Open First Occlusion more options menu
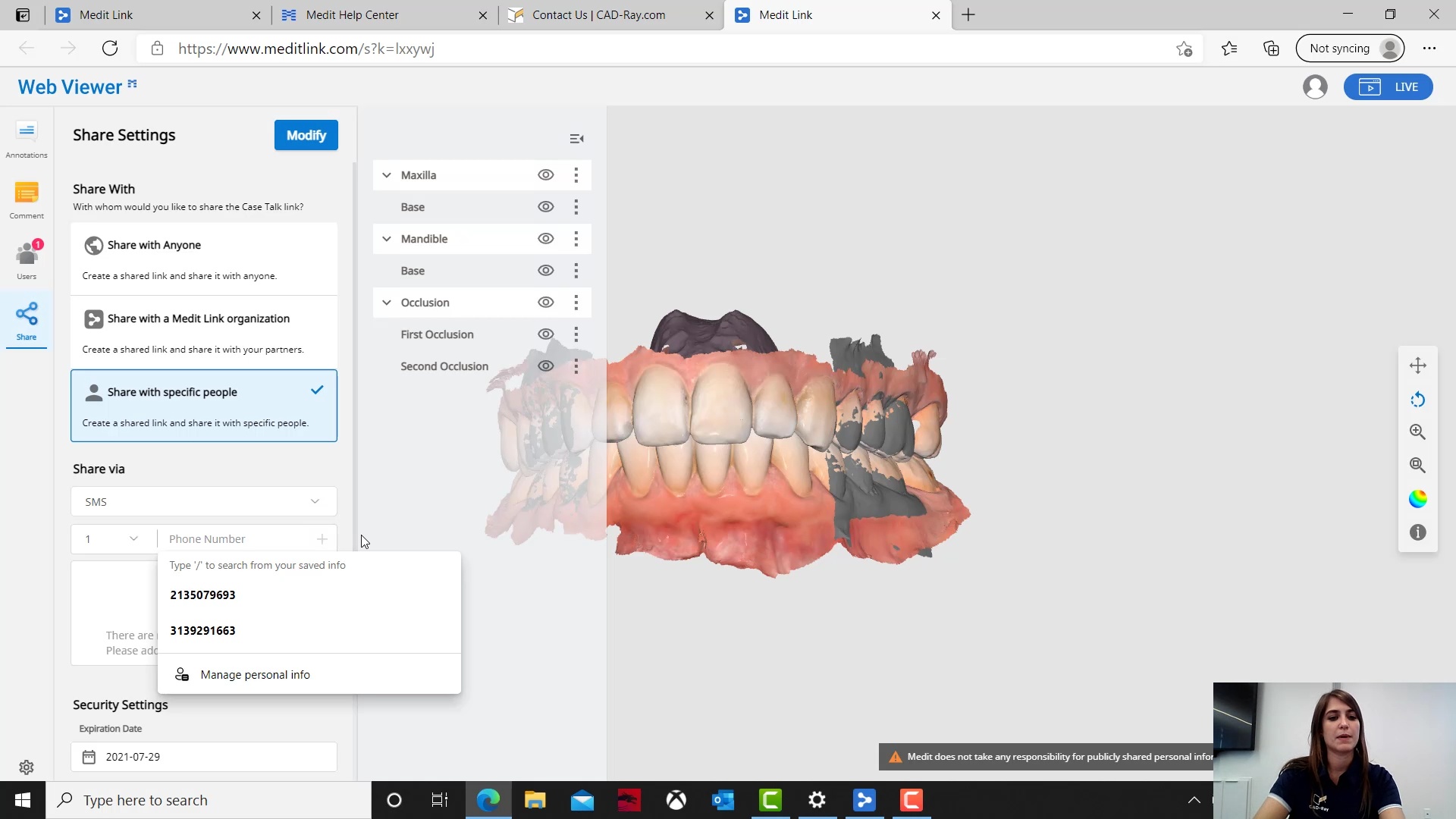1456x819 pixels. pyautogui.click(x=576, y=334)
